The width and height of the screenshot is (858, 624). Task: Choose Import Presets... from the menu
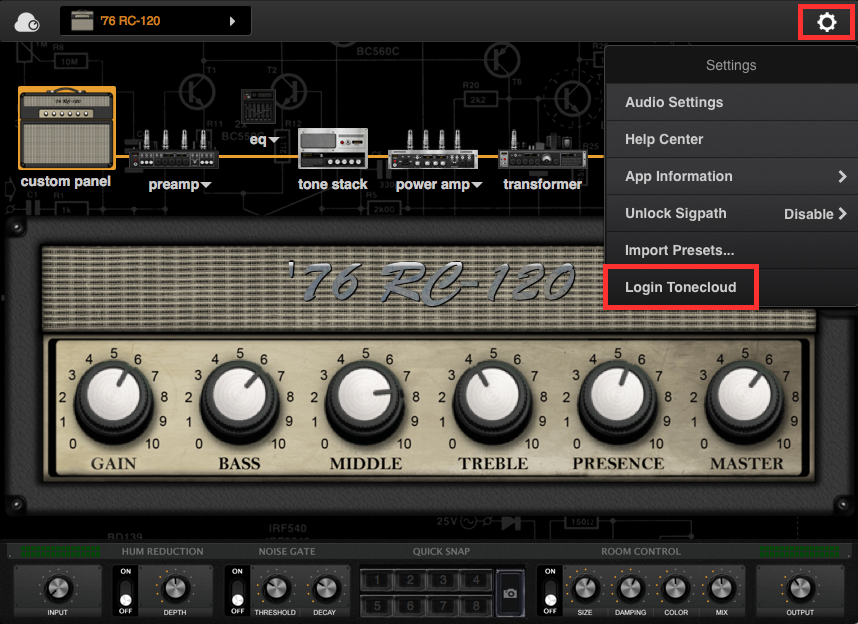coord(732,251)
